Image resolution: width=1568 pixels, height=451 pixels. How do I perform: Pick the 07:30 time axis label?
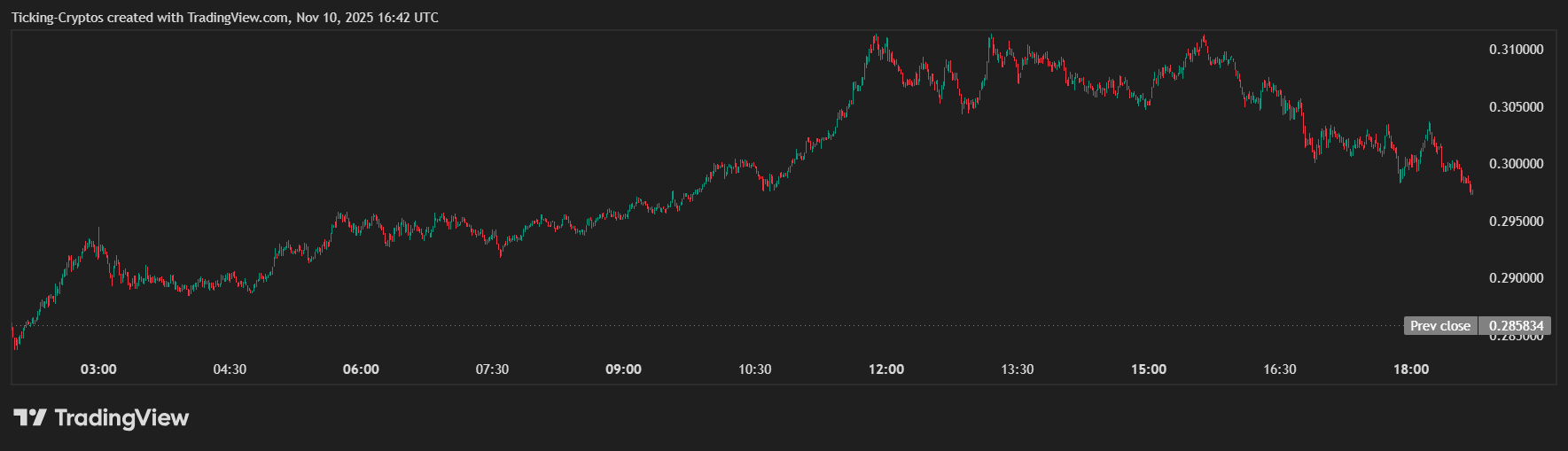click(x=492, y=369)
